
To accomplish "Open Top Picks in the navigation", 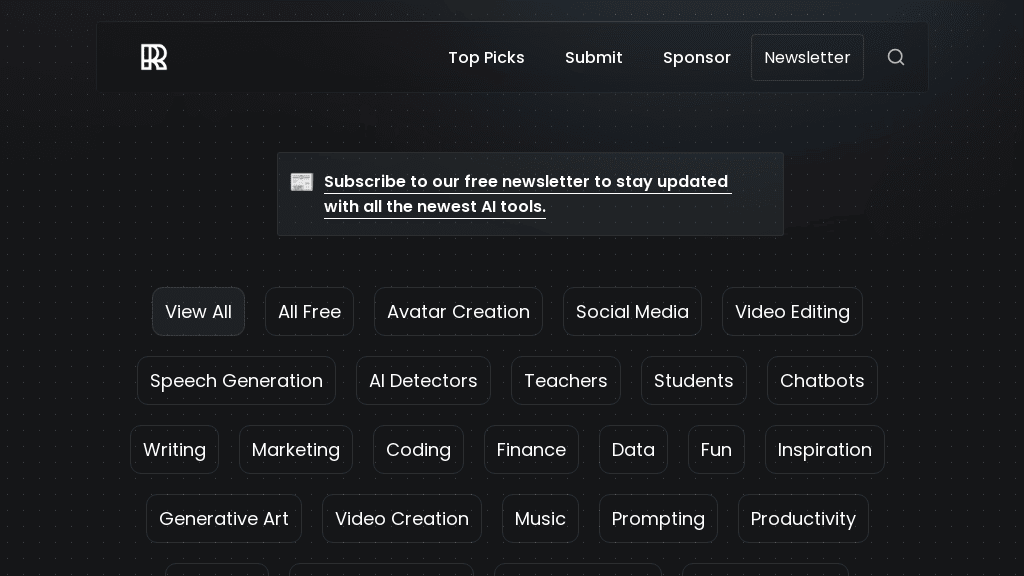I will tap(486, 58).
